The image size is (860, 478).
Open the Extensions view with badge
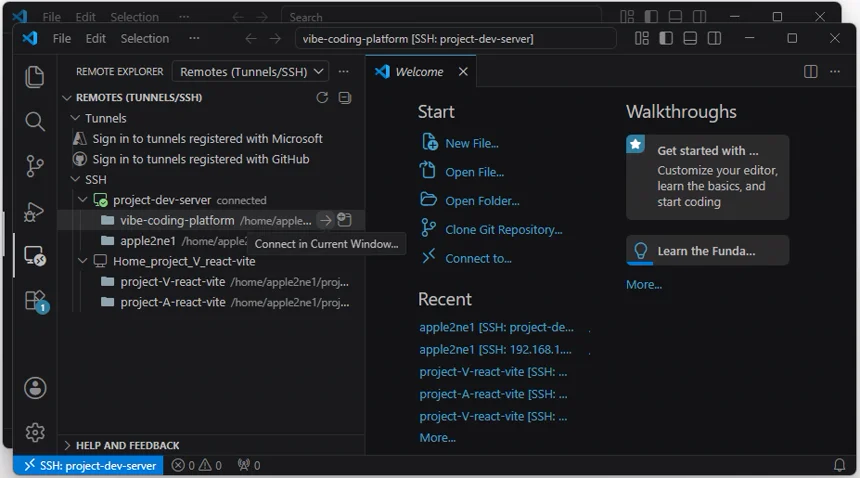coord(36,301)
